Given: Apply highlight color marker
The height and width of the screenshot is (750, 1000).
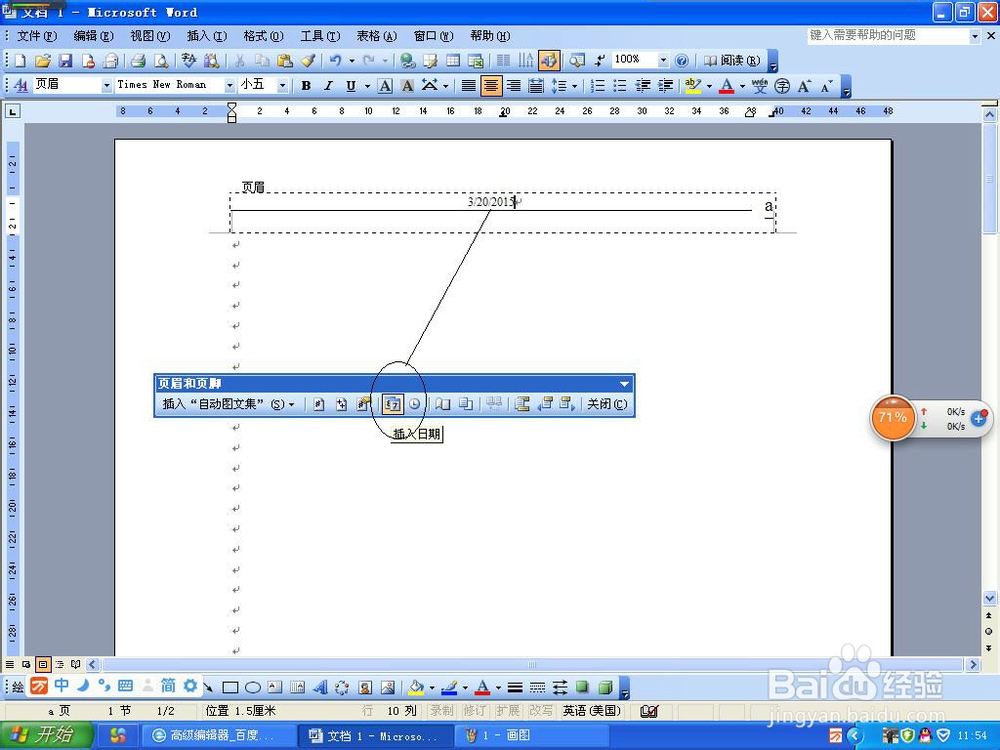Looking at the screenshot, I should 693,85.
